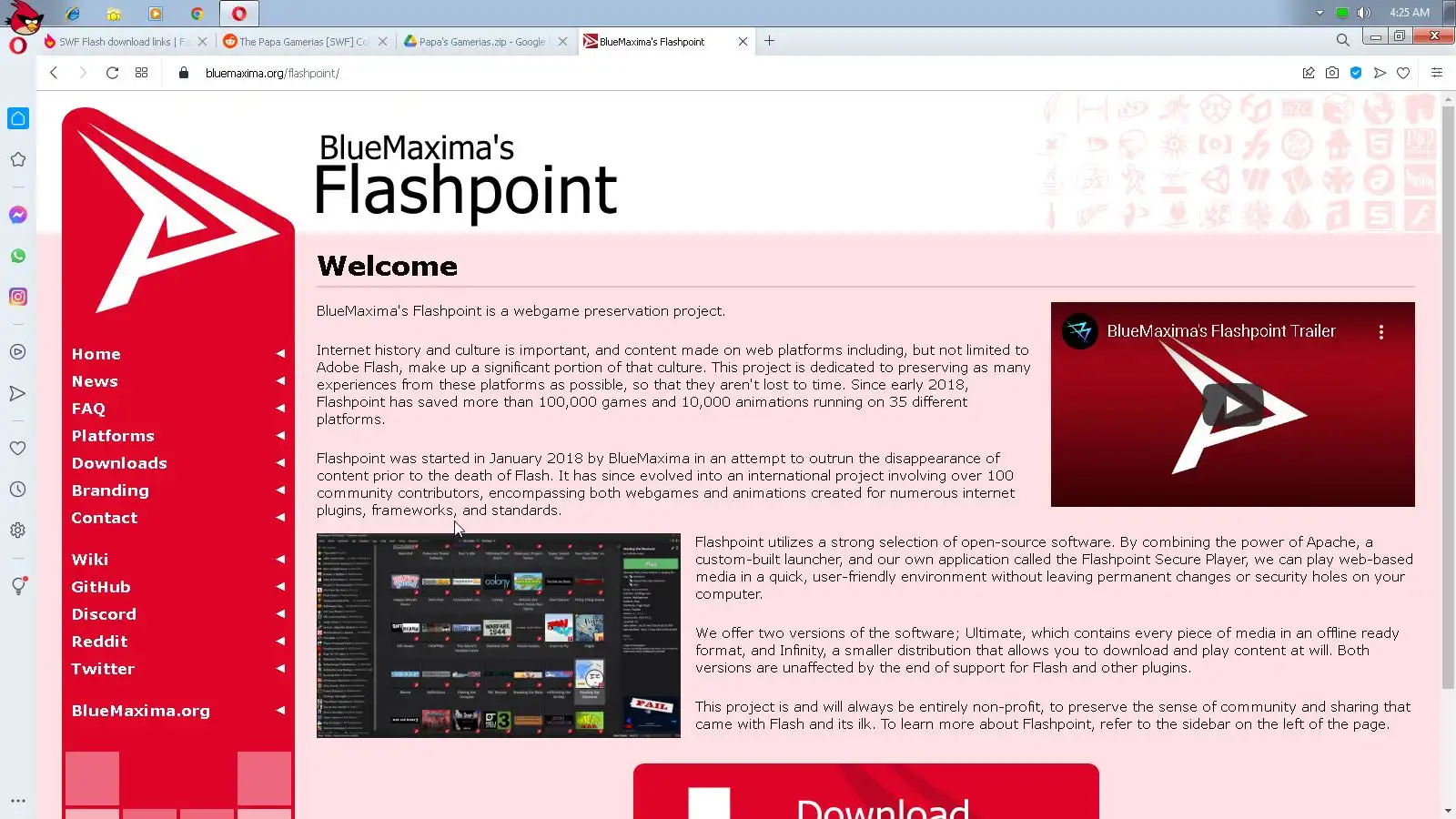
Task: Click the edit/share page icon in address bar
Action: 1309,73
